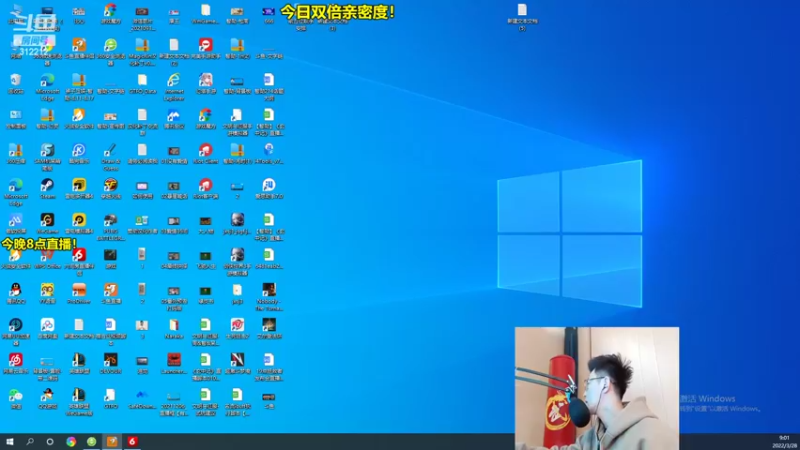The image size is (800, 450).
Task: Open the Windows Start menu
Action: [9, 441]
